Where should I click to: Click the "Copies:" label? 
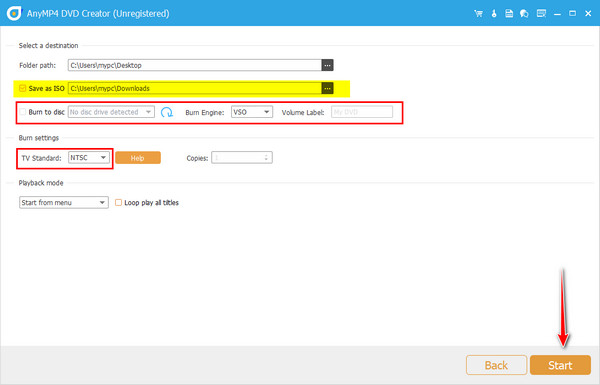pos(197,158)
